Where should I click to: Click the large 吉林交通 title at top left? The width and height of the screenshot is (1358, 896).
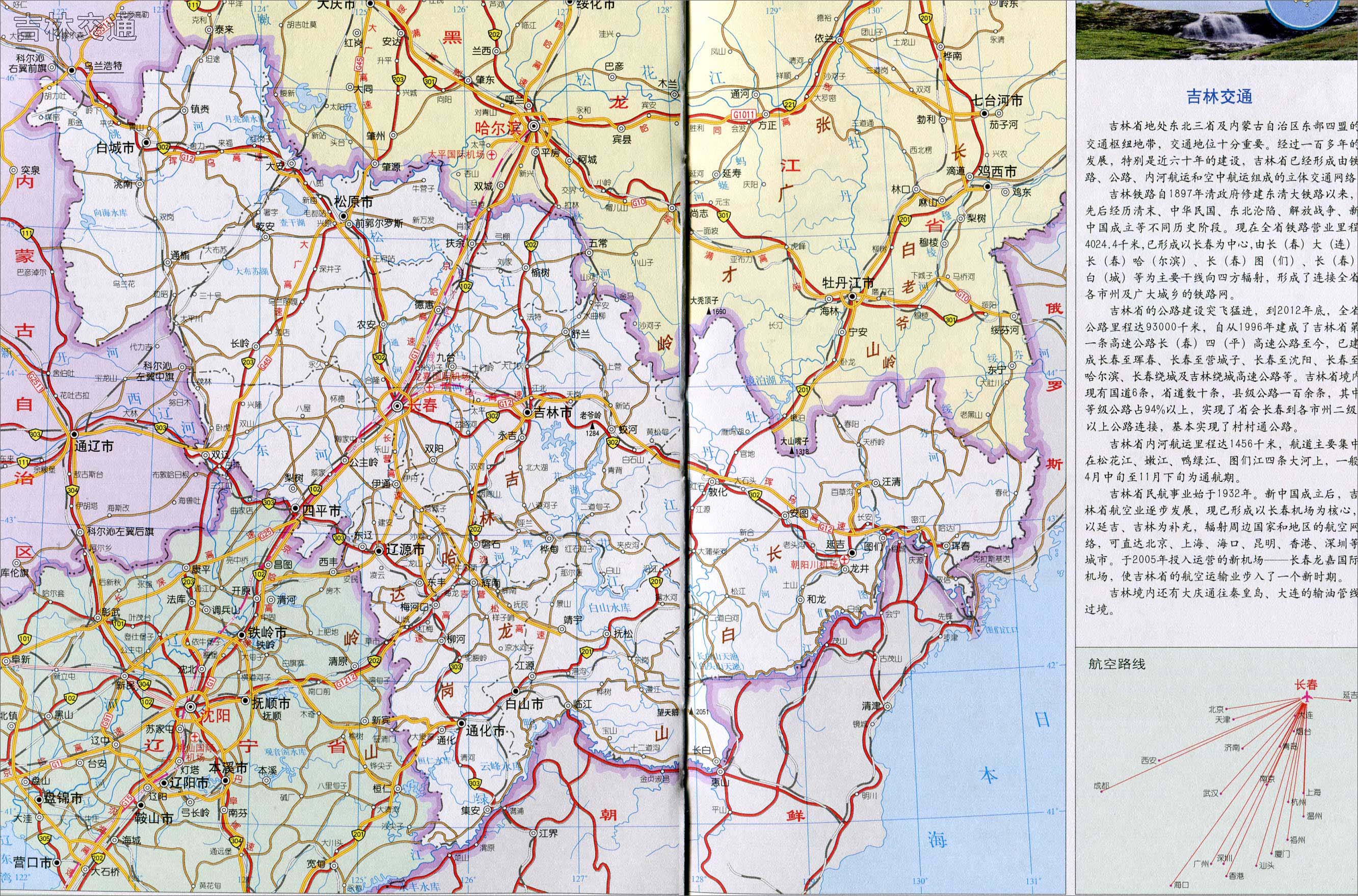(x=76, y=27)
